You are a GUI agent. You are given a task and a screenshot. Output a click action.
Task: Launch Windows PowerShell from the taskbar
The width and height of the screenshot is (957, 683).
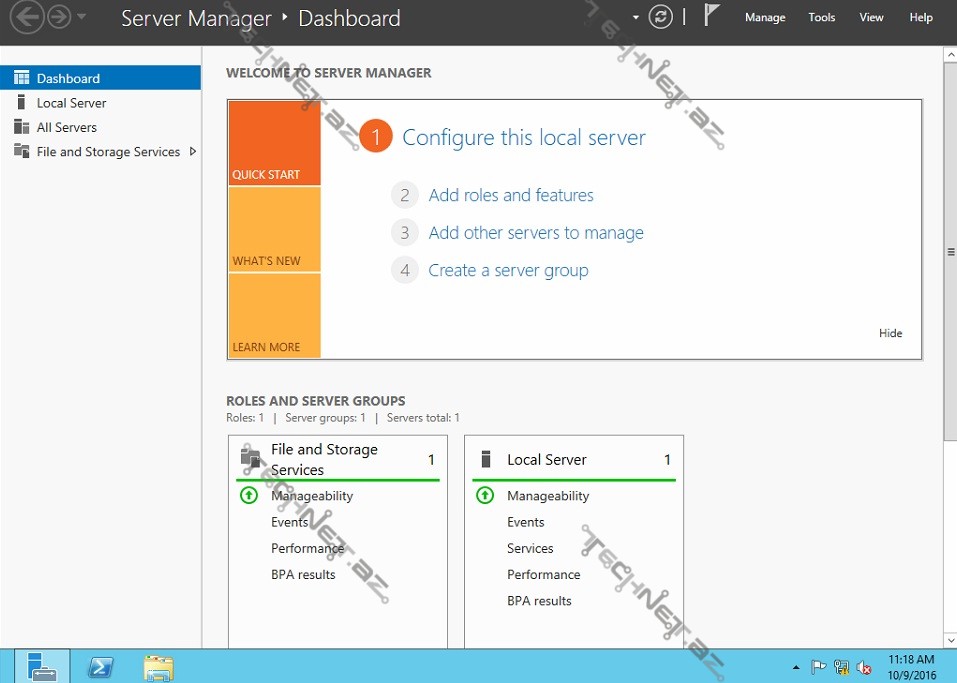click(101, 666)
